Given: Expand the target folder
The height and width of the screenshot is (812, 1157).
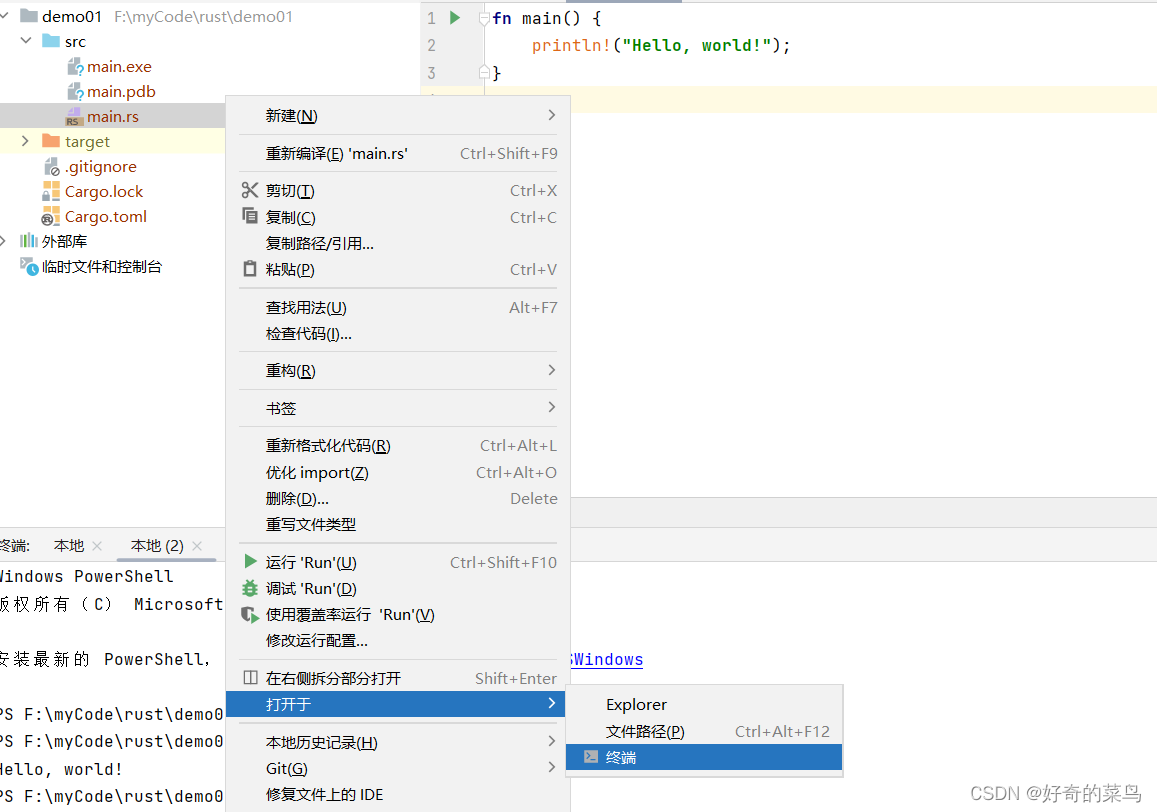Looking at the screenshot, I should (x=24, y=141).
